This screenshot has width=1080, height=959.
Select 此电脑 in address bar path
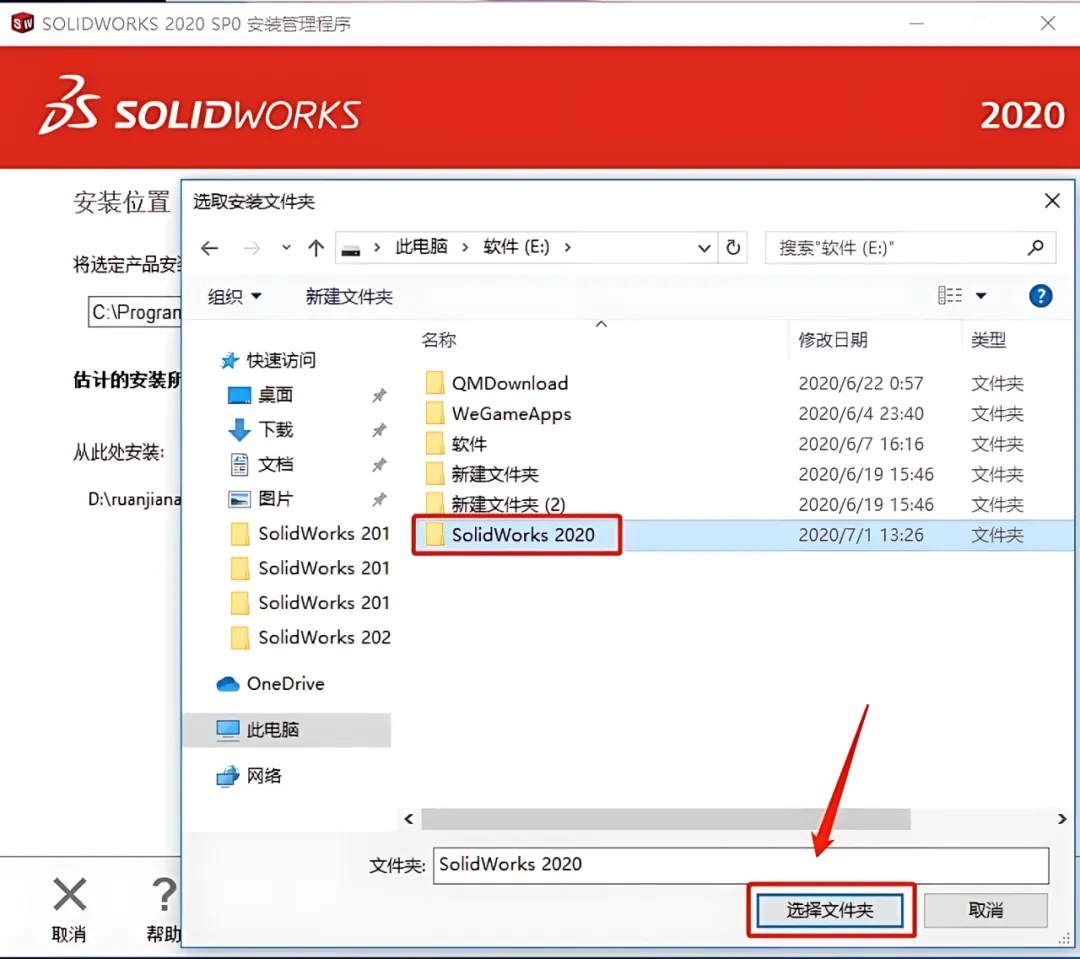422,247
